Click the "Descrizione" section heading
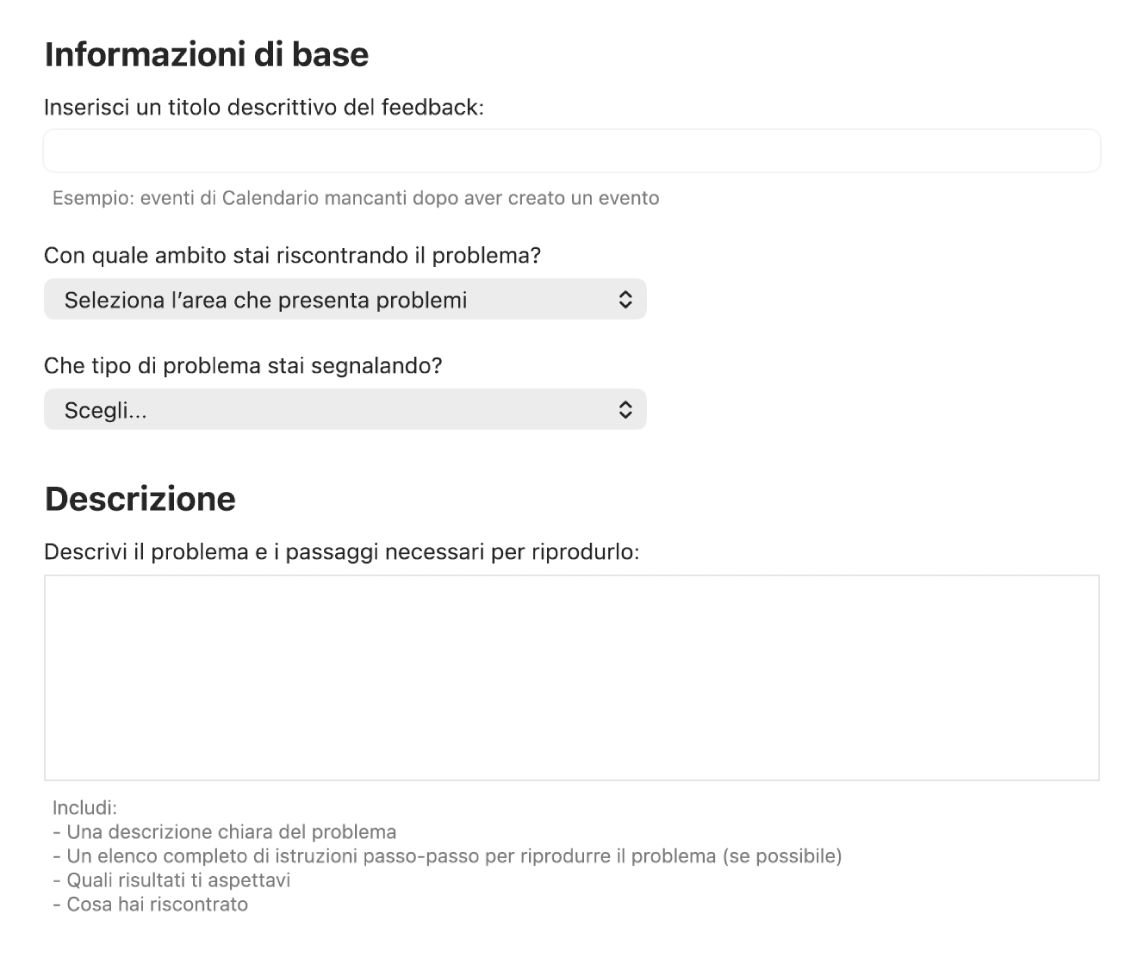 tap(140, 498)
